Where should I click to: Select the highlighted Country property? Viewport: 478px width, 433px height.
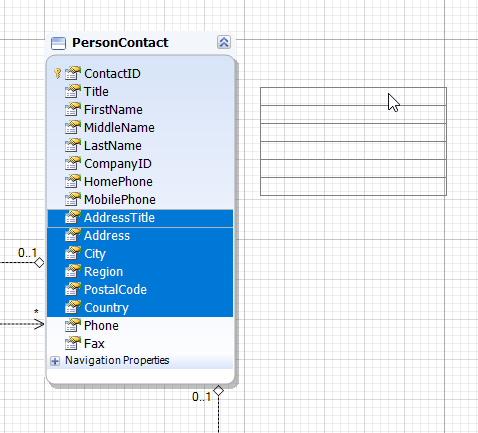140,308
